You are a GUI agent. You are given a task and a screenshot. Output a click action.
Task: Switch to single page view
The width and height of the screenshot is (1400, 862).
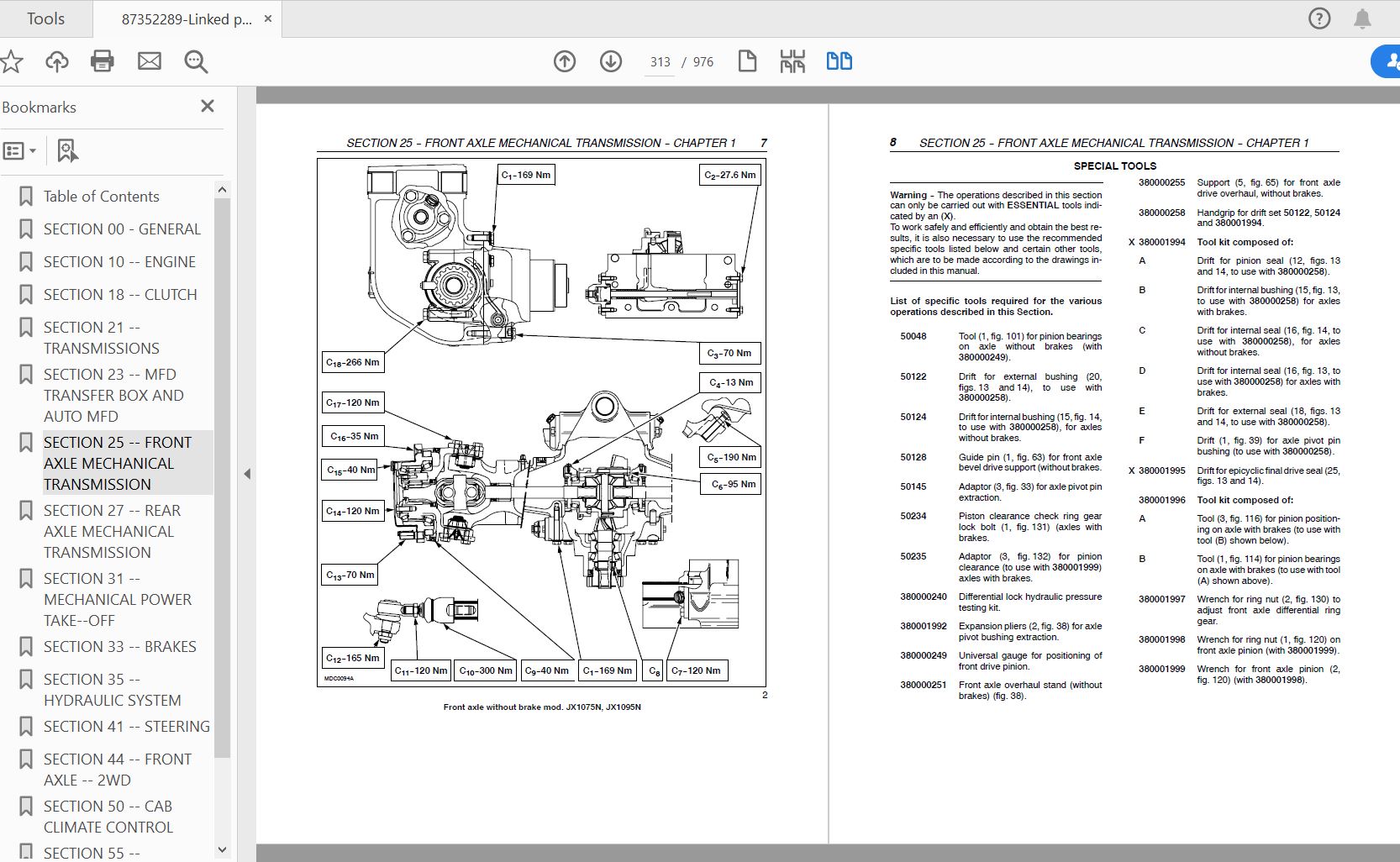[x=747, y=61]
